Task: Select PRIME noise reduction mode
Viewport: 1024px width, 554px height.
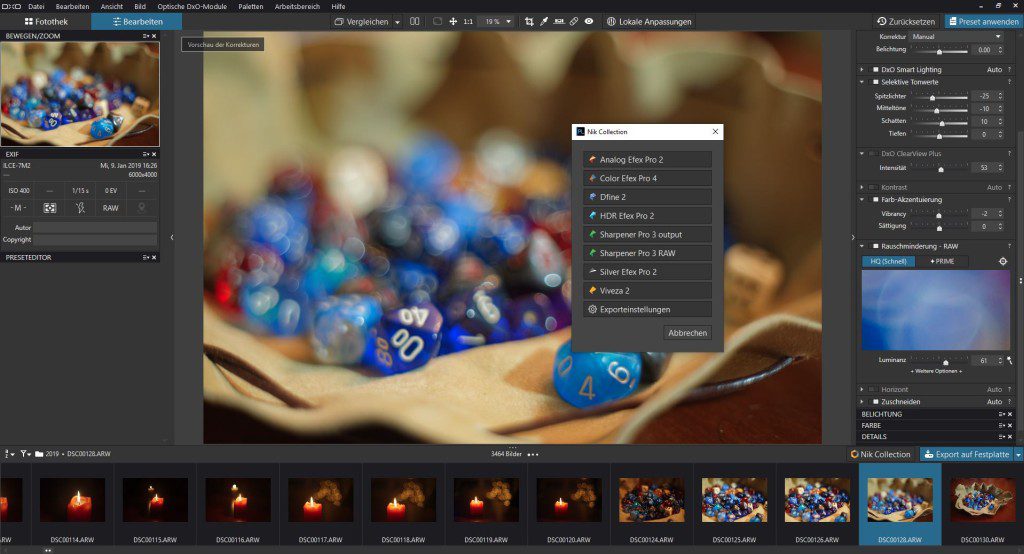Action: coord(942,261)
